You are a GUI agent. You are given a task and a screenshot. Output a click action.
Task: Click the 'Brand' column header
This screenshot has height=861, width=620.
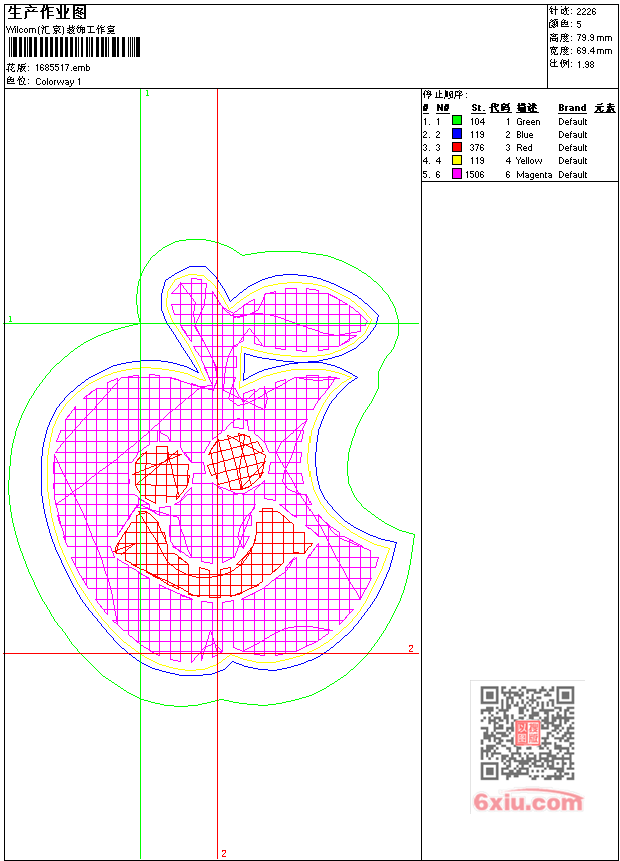pos(572,108)
